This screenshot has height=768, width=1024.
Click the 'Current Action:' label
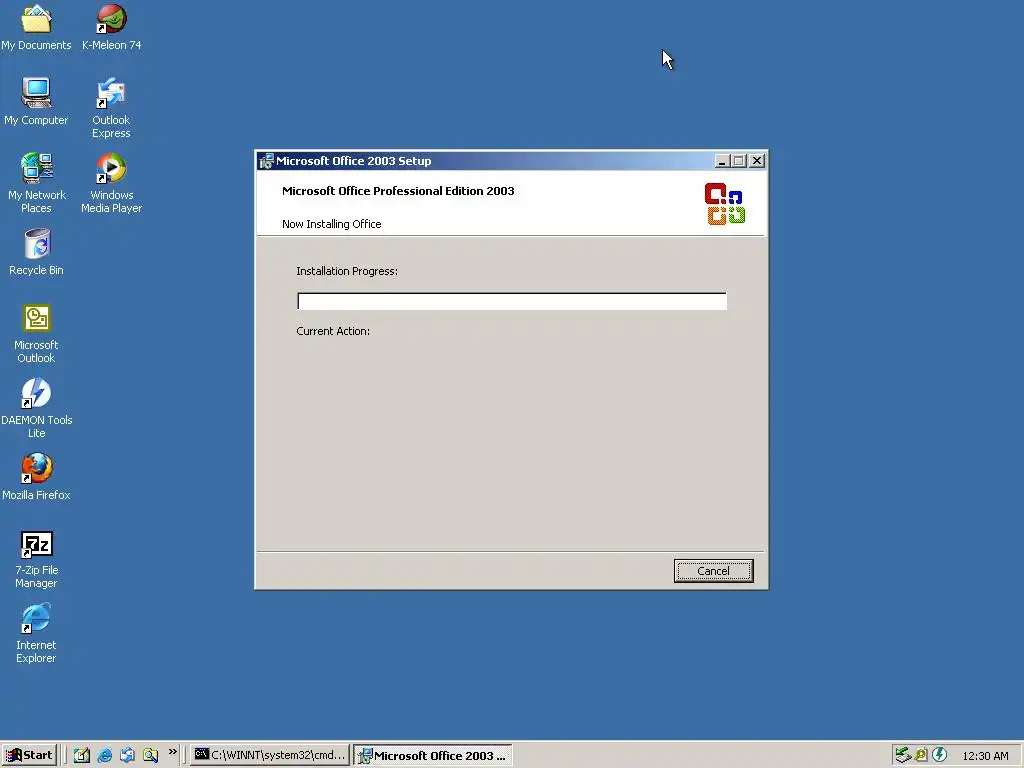coord(333,331)
